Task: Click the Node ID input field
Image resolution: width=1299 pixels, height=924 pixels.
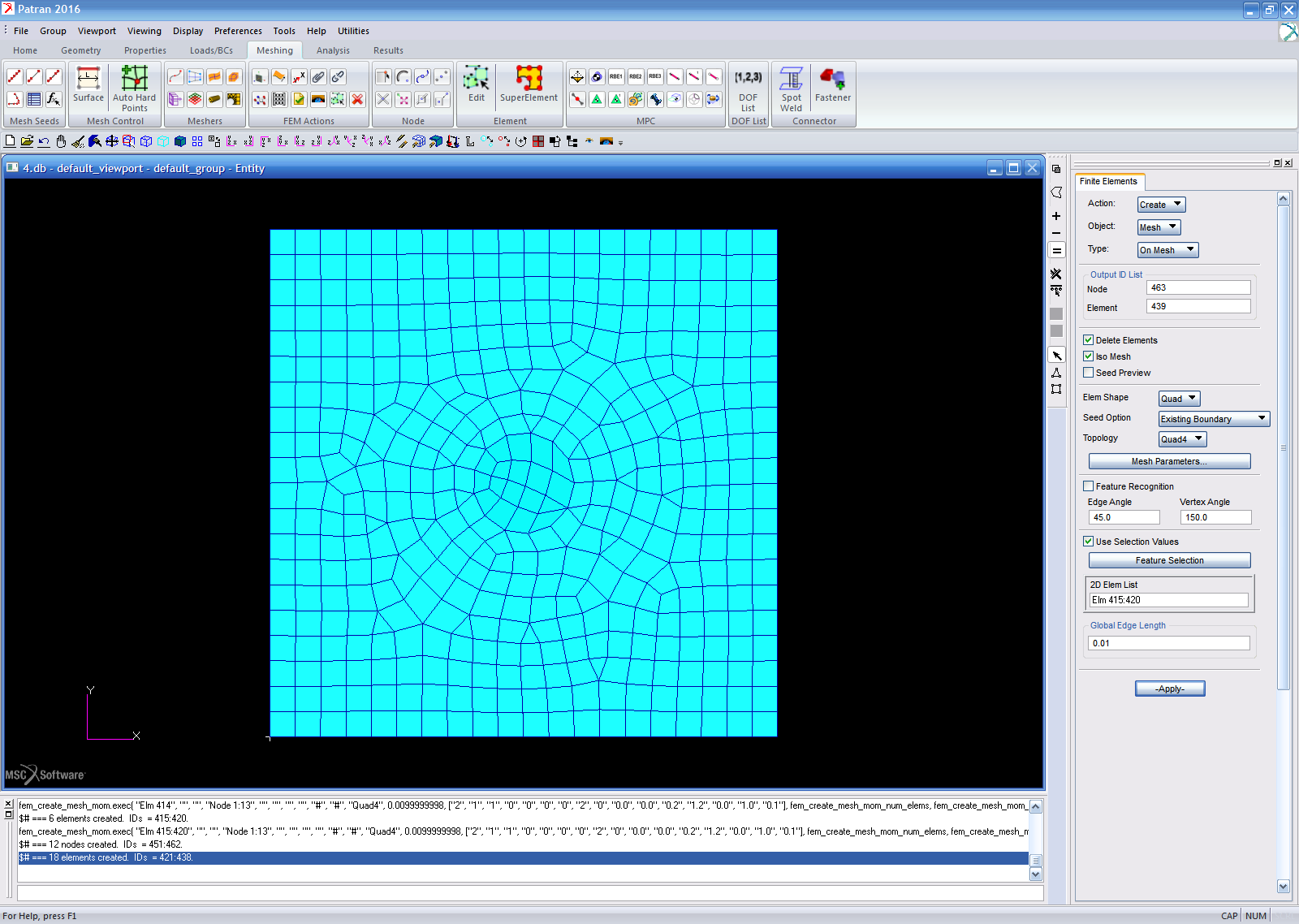Action: (x=1198, y=287)
